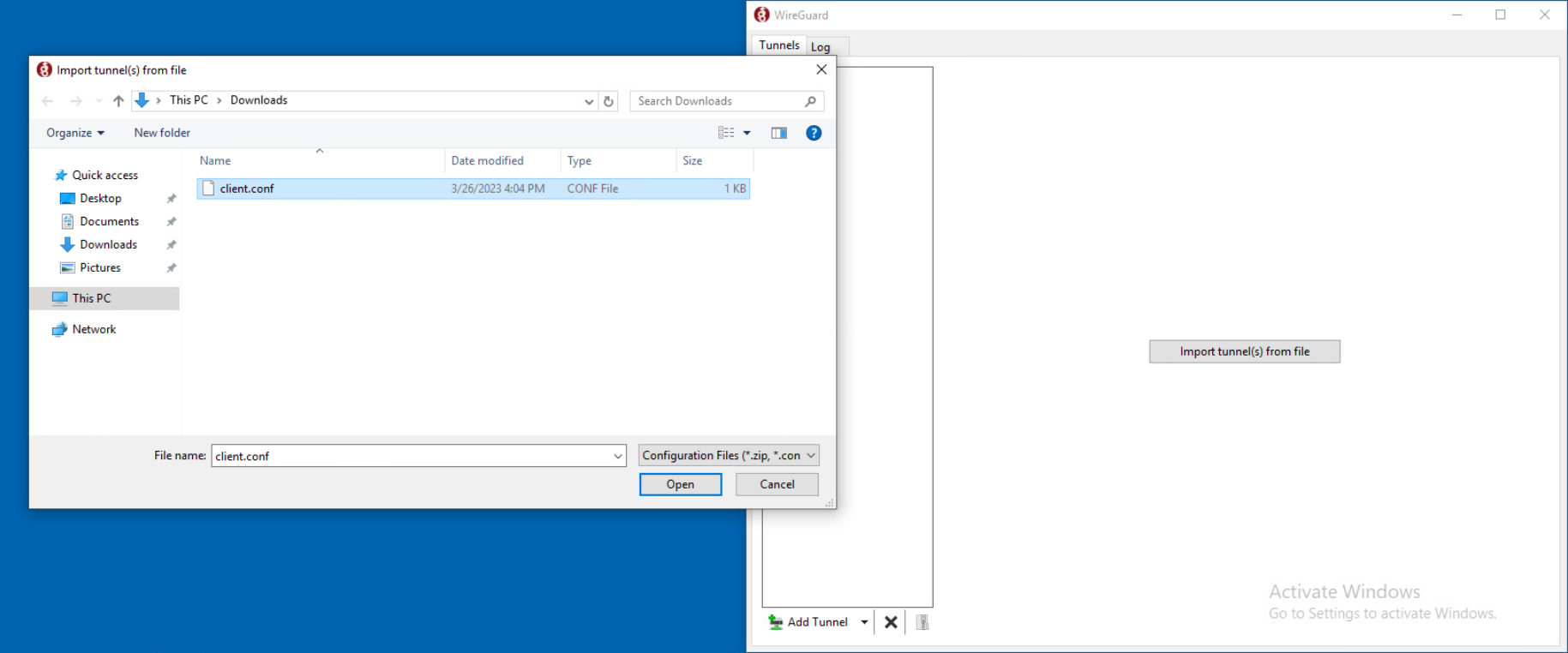This screenshot has width=1568, height=653.
Task: Click the pin icon beside Downloads
Action: [x=171, y=245]
